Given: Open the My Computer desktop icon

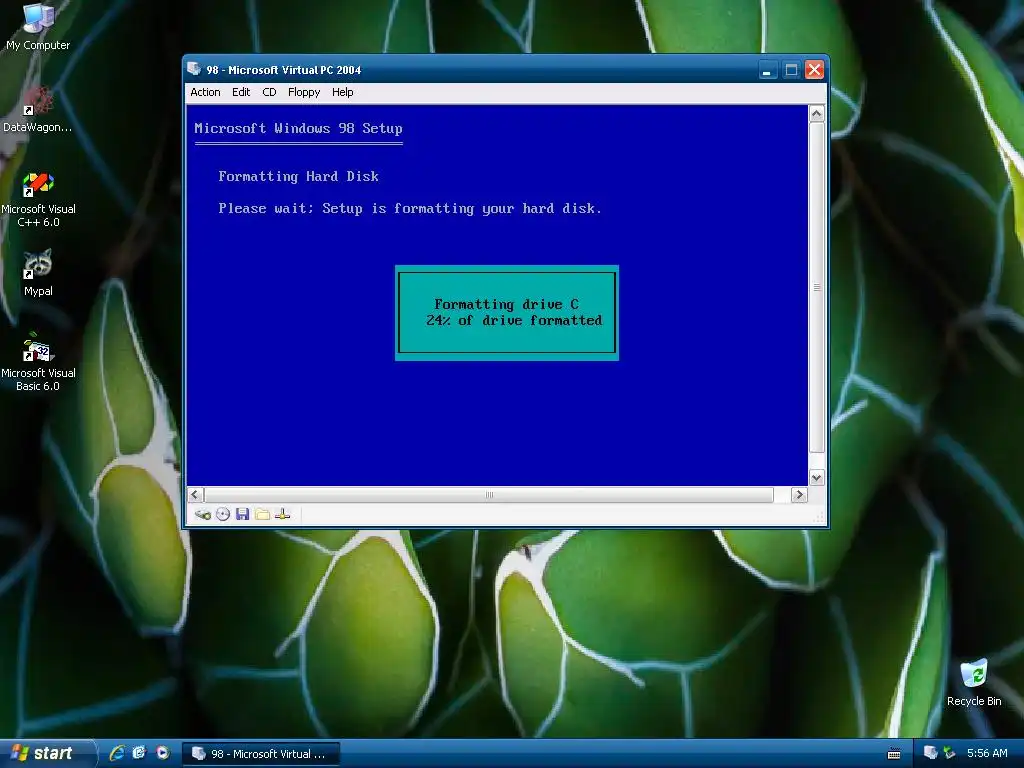Looking at the screenshot, I should click(x=38, y=27).
